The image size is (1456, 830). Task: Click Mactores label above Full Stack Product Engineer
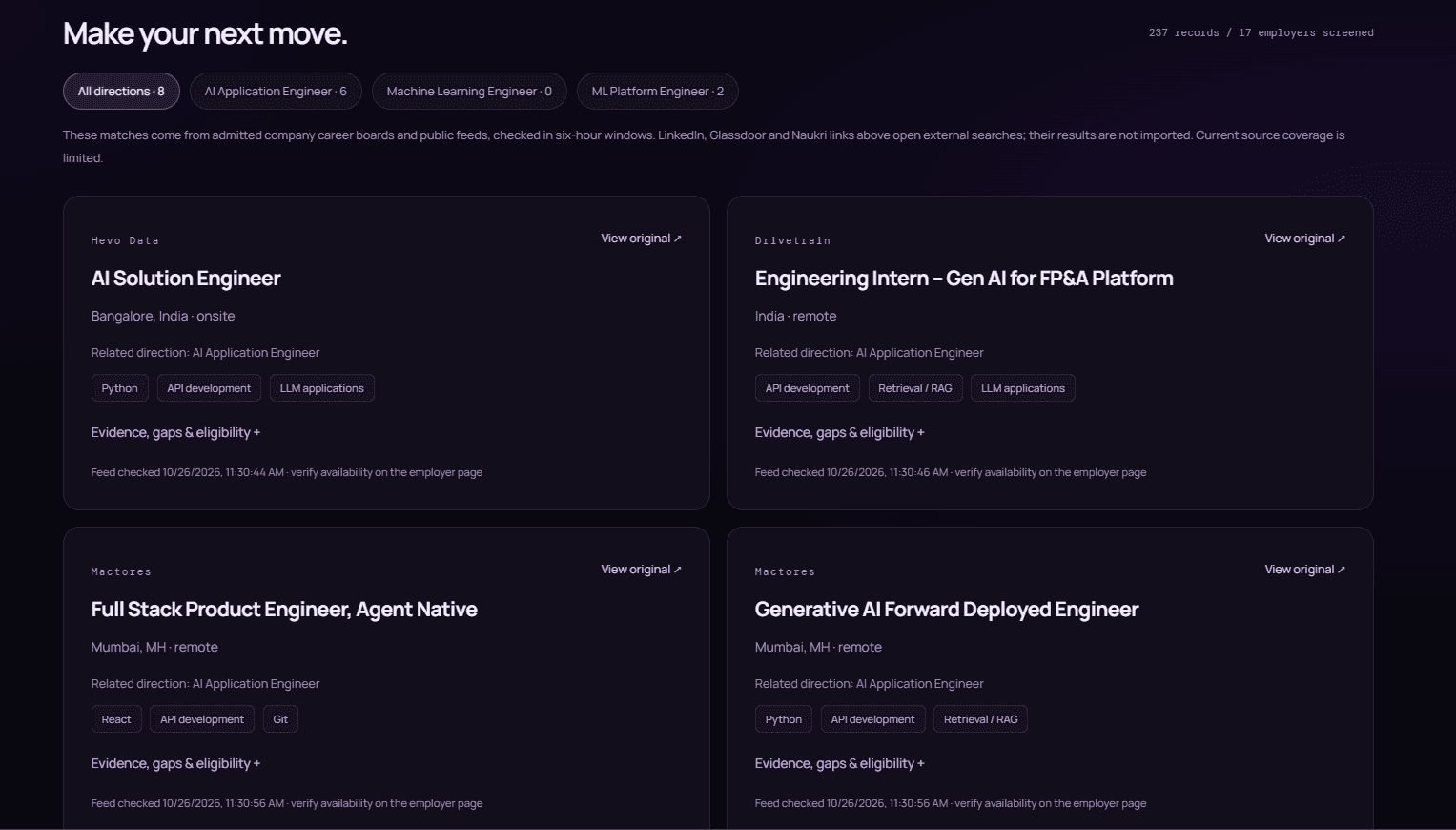[121, 571]
